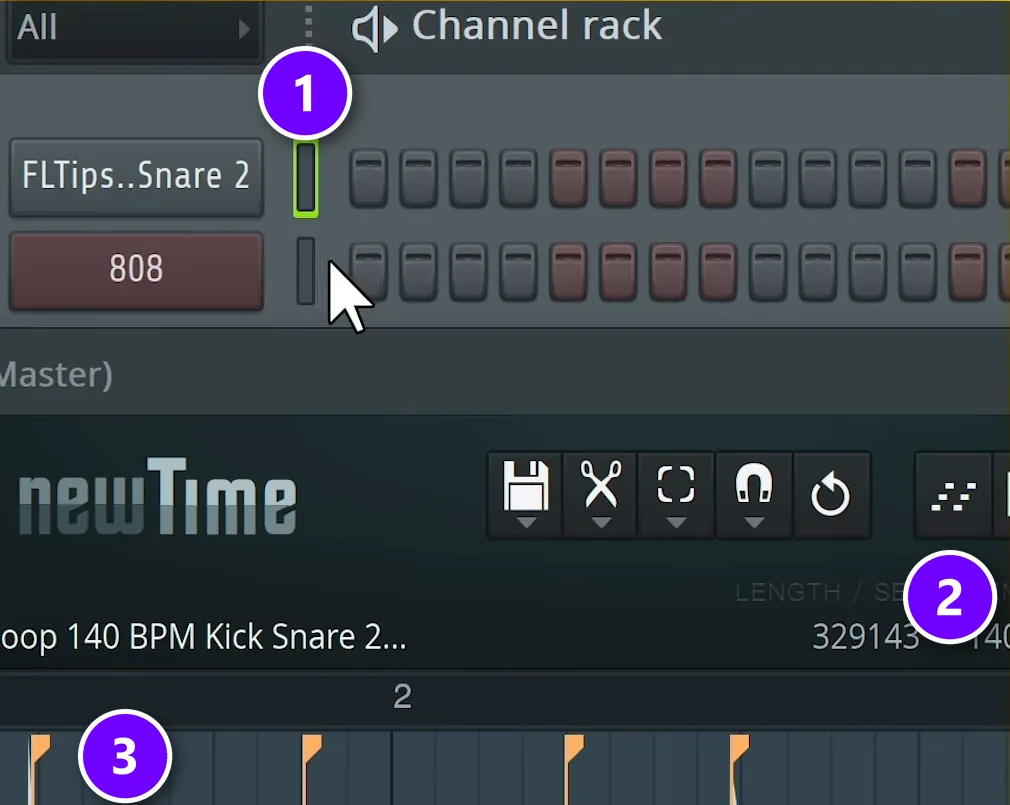Toggle step 7 on the Snare 2 row
Screen dimensions: 1010x805
tap(668, 178)
